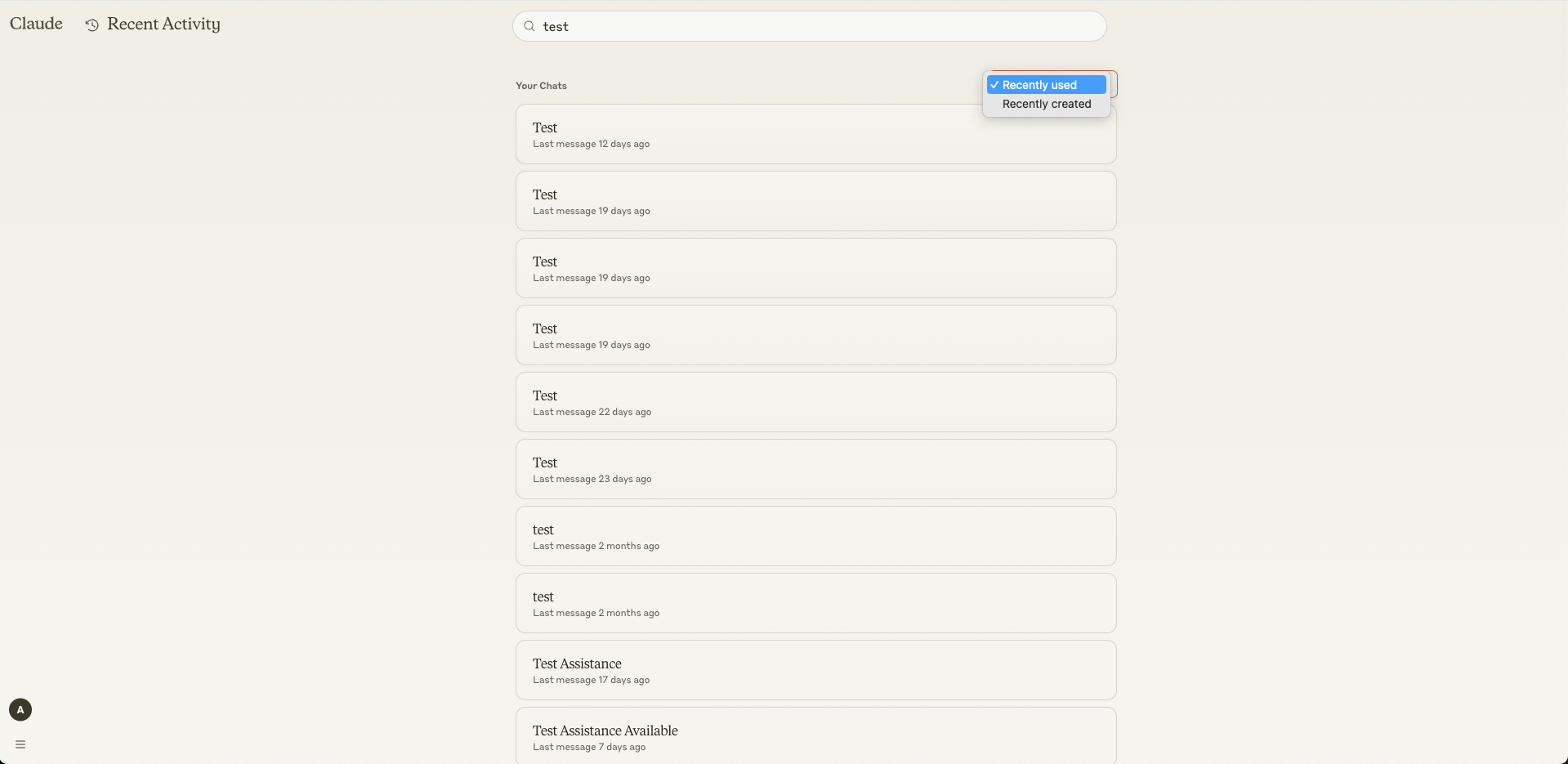1568x764 pixels.
Task: Click inside the search input containing test
Action: pyautogui.click(x=808, y=25)
